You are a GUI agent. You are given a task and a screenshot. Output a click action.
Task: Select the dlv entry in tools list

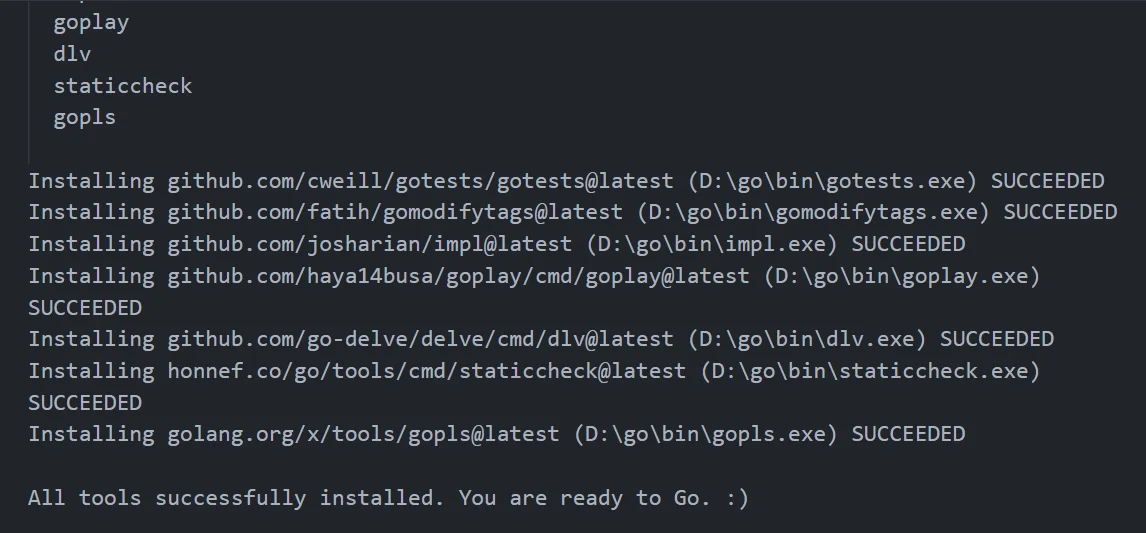click(72, 54)
